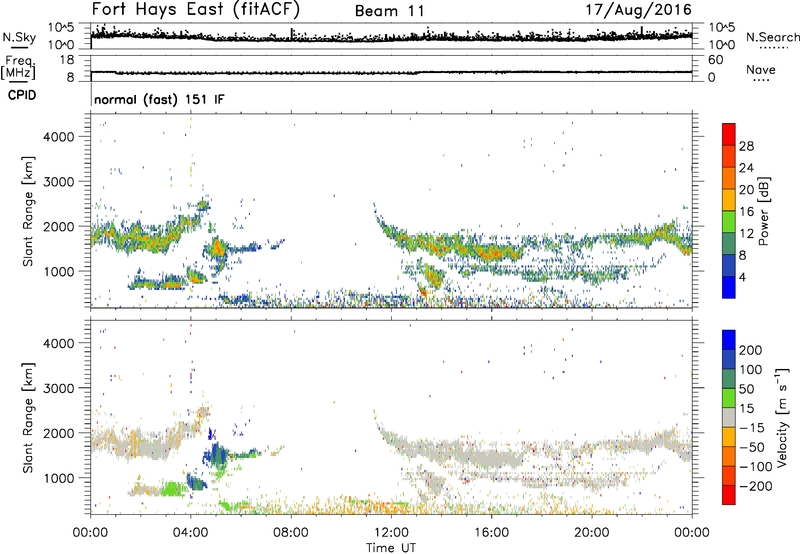Click the '20:00' time axis label
The height and width of the screenshot is (554, 800).
pos(591,533)
